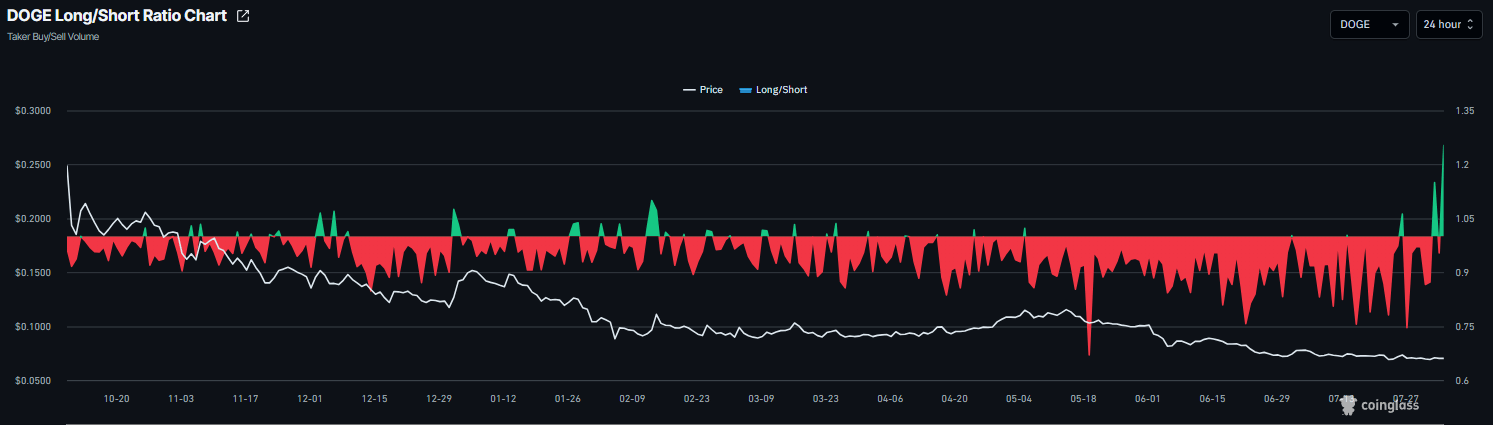Screen dimensions: 1493x425
Task: Click the 1.05 ratio axis label
Action: (x=1465, y=218)
